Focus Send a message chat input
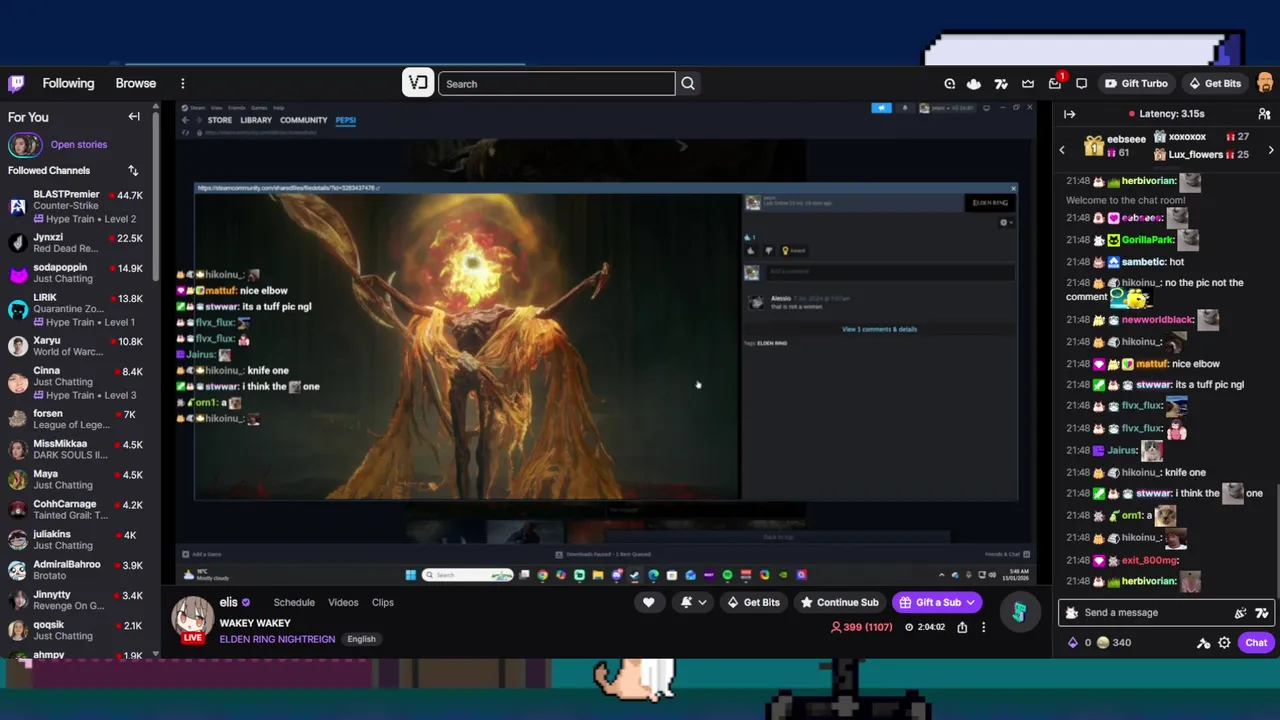1280x720 pixels. (1156, 613)
